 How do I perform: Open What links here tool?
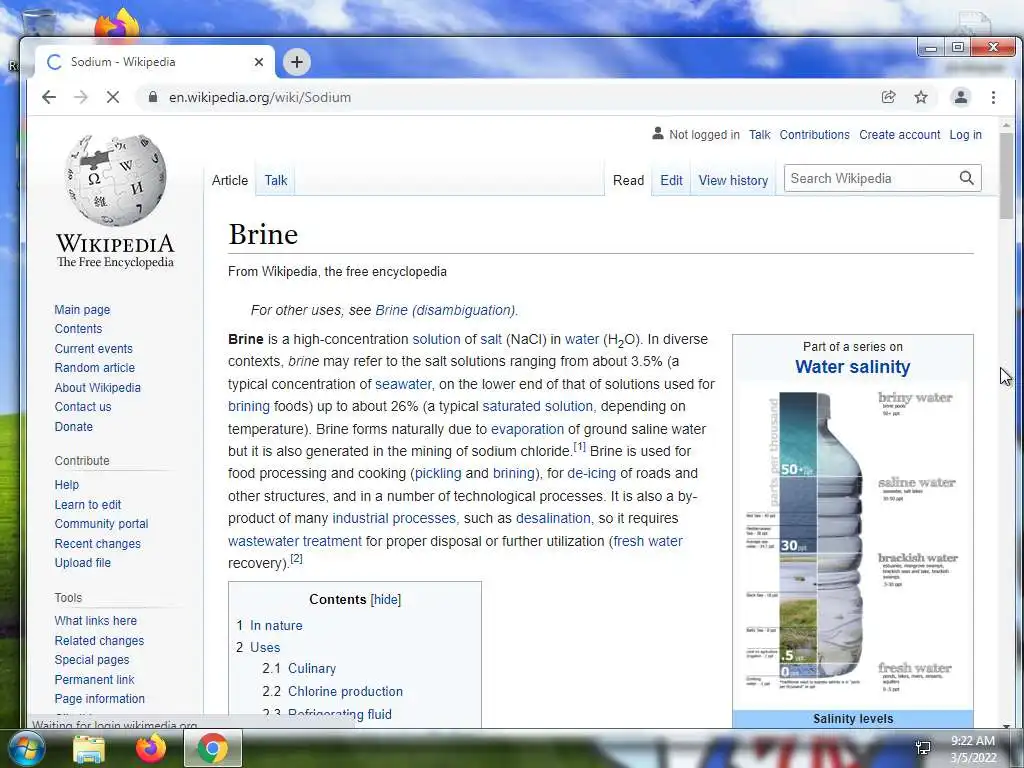click(95, 620)
